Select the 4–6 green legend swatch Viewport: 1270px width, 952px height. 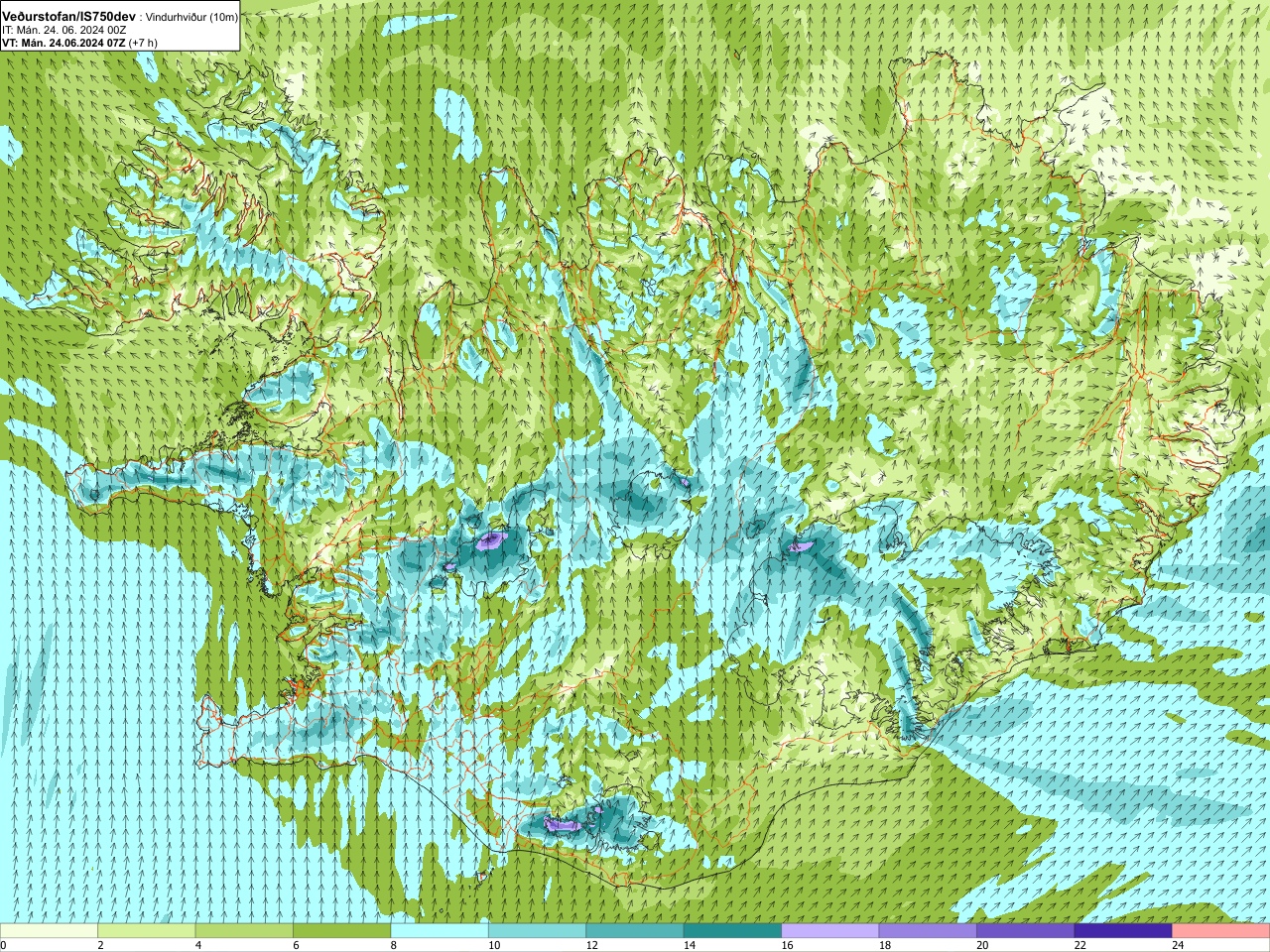pyautogui.click(x=244, y=931)
